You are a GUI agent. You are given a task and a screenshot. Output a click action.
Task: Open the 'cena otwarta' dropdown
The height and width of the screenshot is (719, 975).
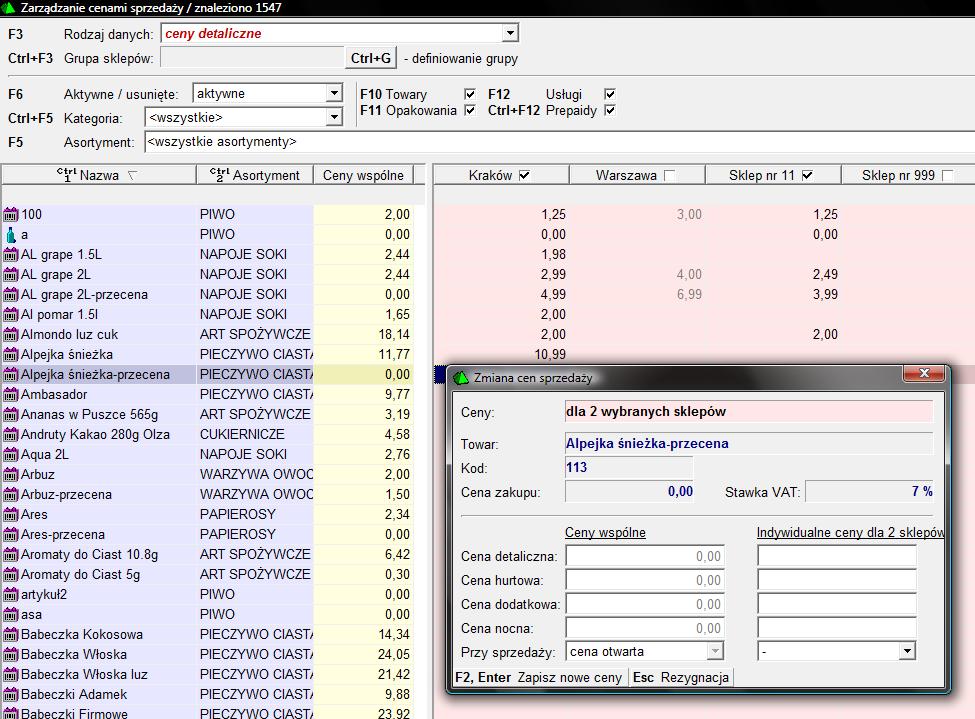point(715,651)
